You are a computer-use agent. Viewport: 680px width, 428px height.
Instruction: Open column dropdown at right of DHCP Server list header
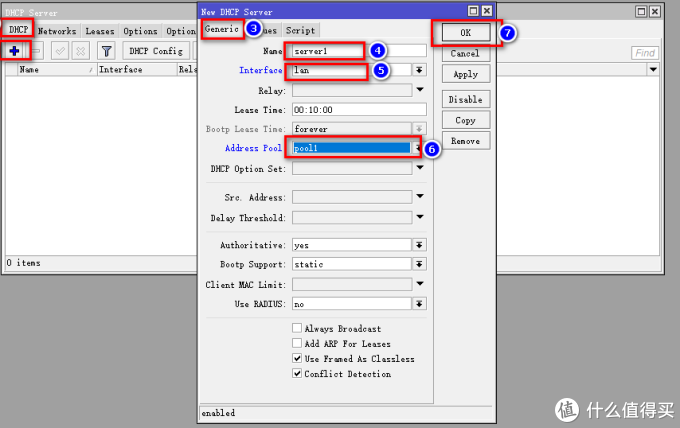pyautogui.click(x=653, y=70)
